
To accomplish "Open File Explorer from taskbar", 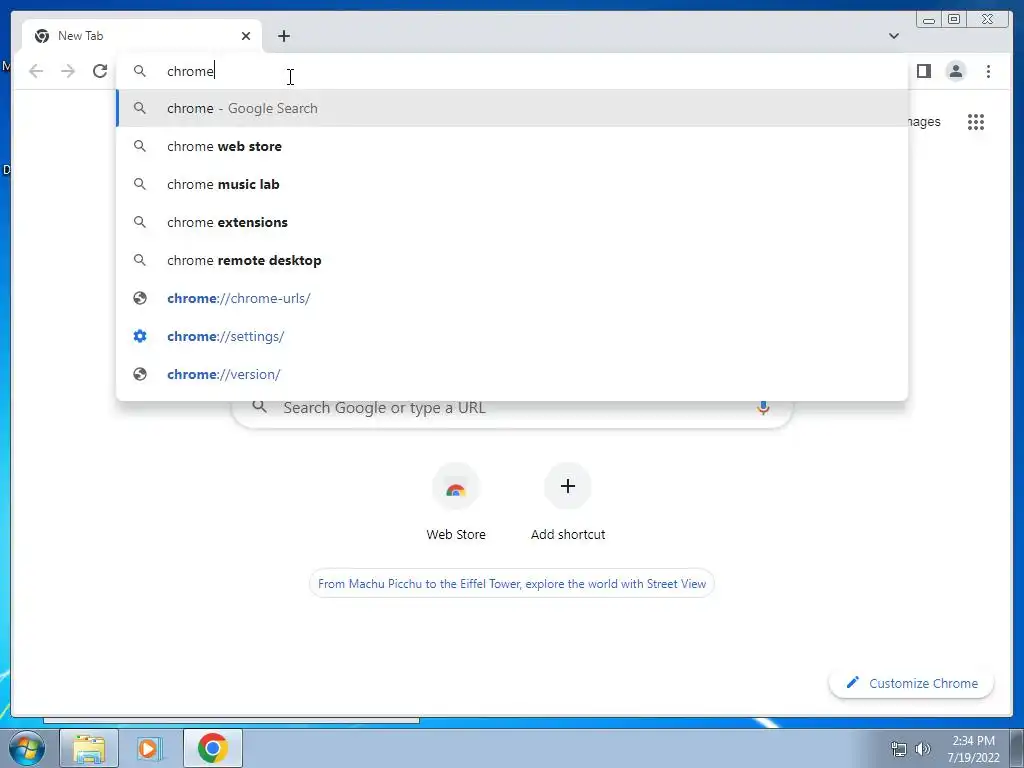I will click(89, 748).
